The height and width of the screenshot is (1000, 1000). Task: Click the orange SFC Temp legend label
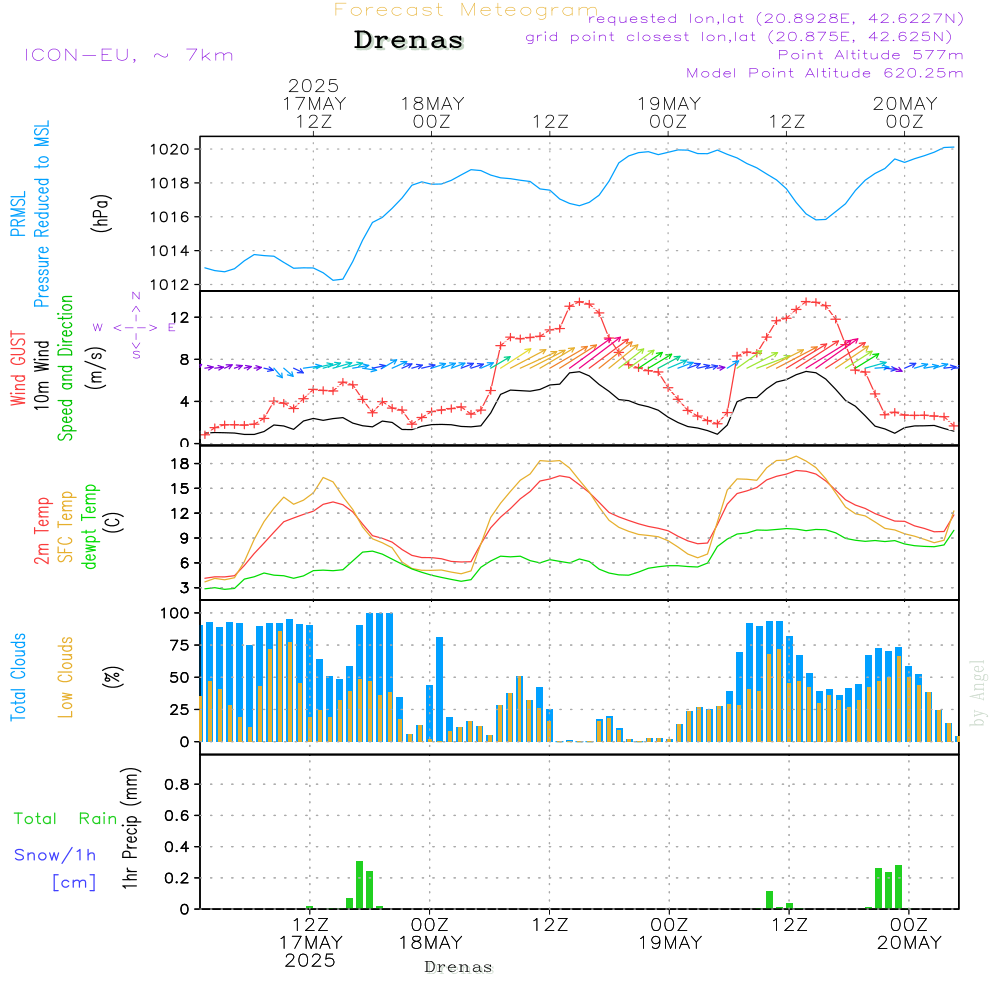click(67, 526)
